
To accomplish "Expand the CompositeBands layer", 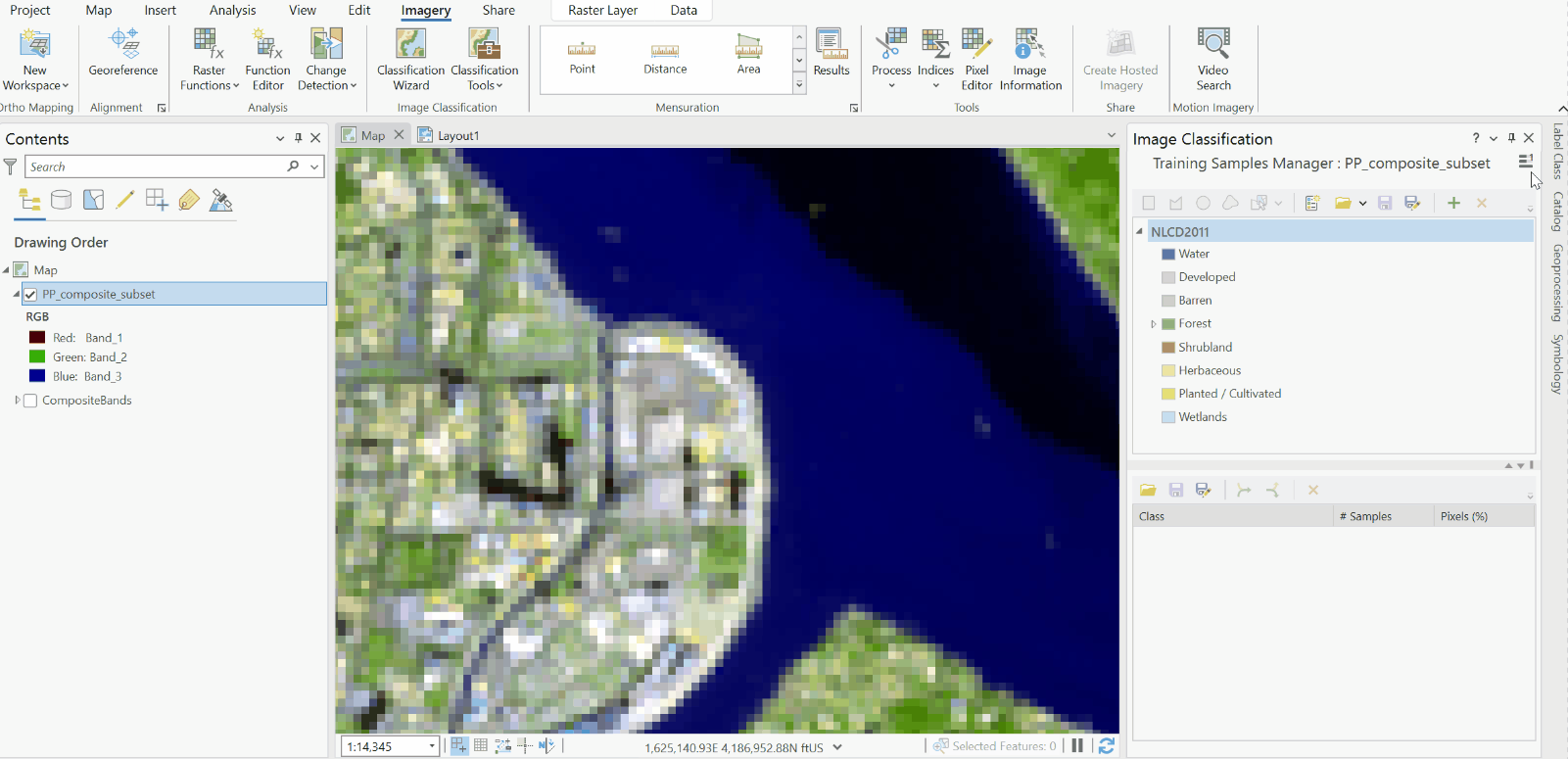I will [x=17, y=401].
